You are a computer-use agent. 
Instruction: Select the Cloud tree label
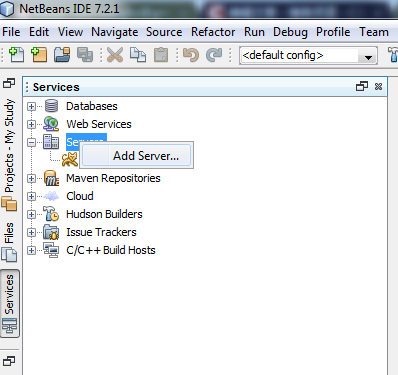tap(80, 196)
